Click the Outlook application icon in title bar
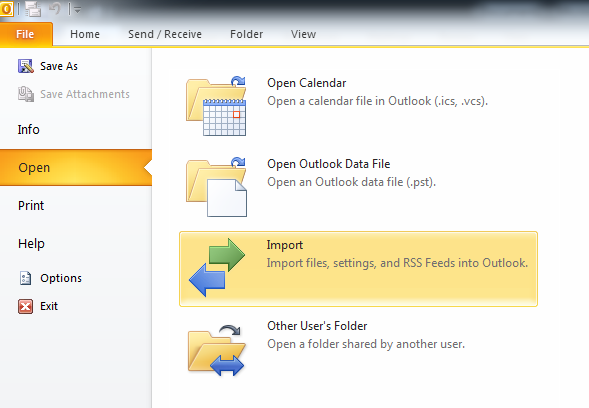 click(6, 8)
